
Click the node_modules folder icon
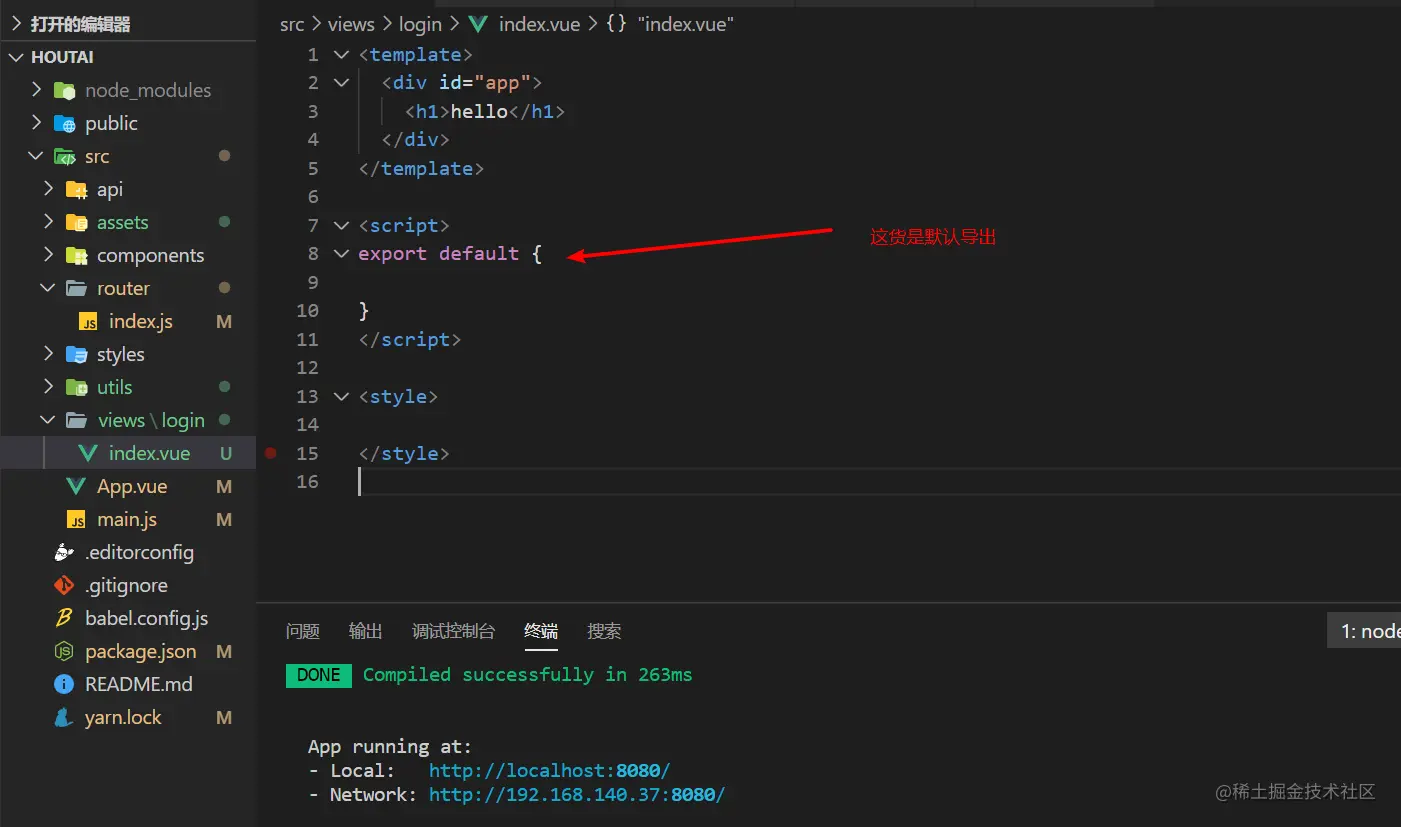[65, 91]
